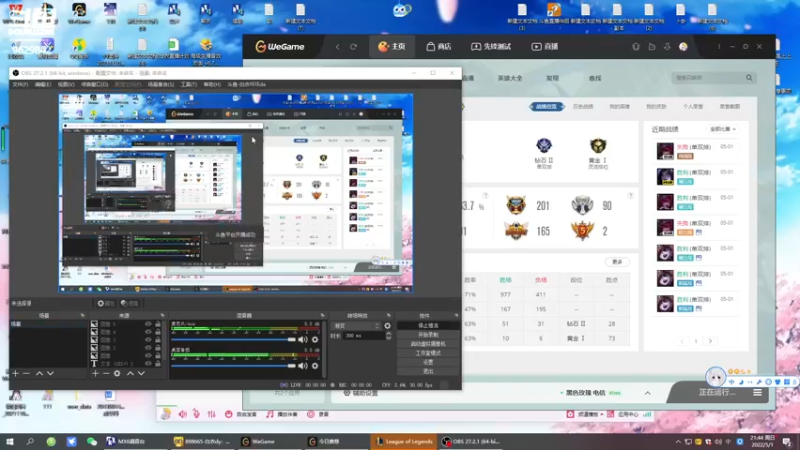Screen dimensions: 800x450
Task: Click the 钻石 II rank emblem
Action: pos(543,146)
